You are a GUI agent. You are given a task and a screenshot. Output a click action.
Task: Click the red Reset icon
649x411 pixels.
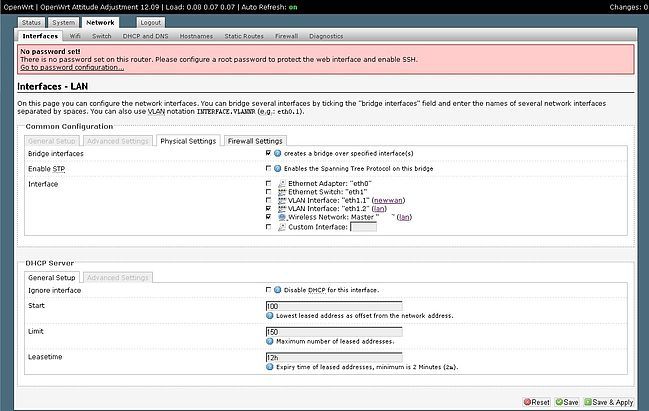[528, 401]
